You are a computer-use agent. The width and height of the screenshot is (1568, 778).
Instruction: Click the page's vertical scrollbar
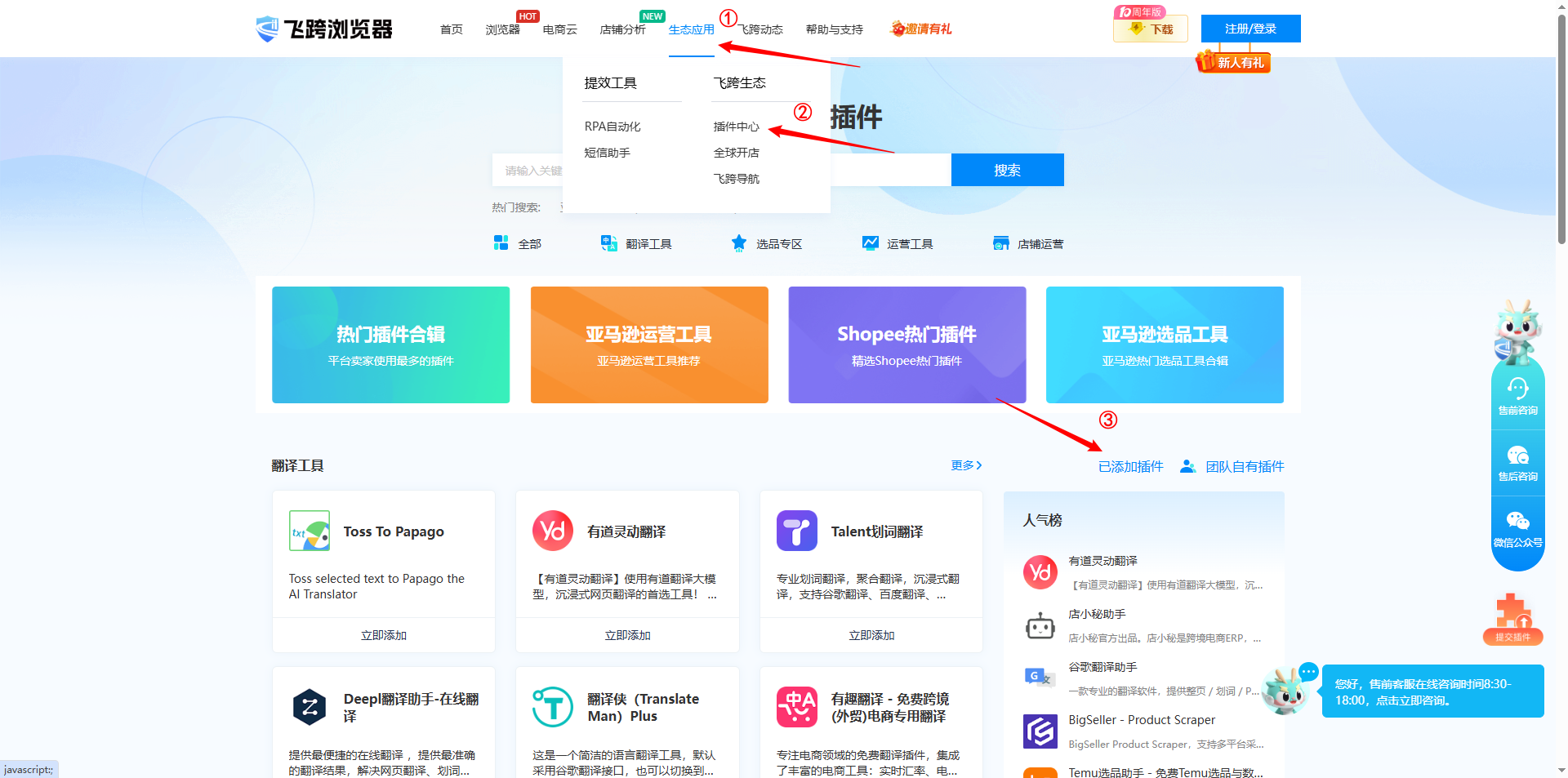tap(1561, 131)
